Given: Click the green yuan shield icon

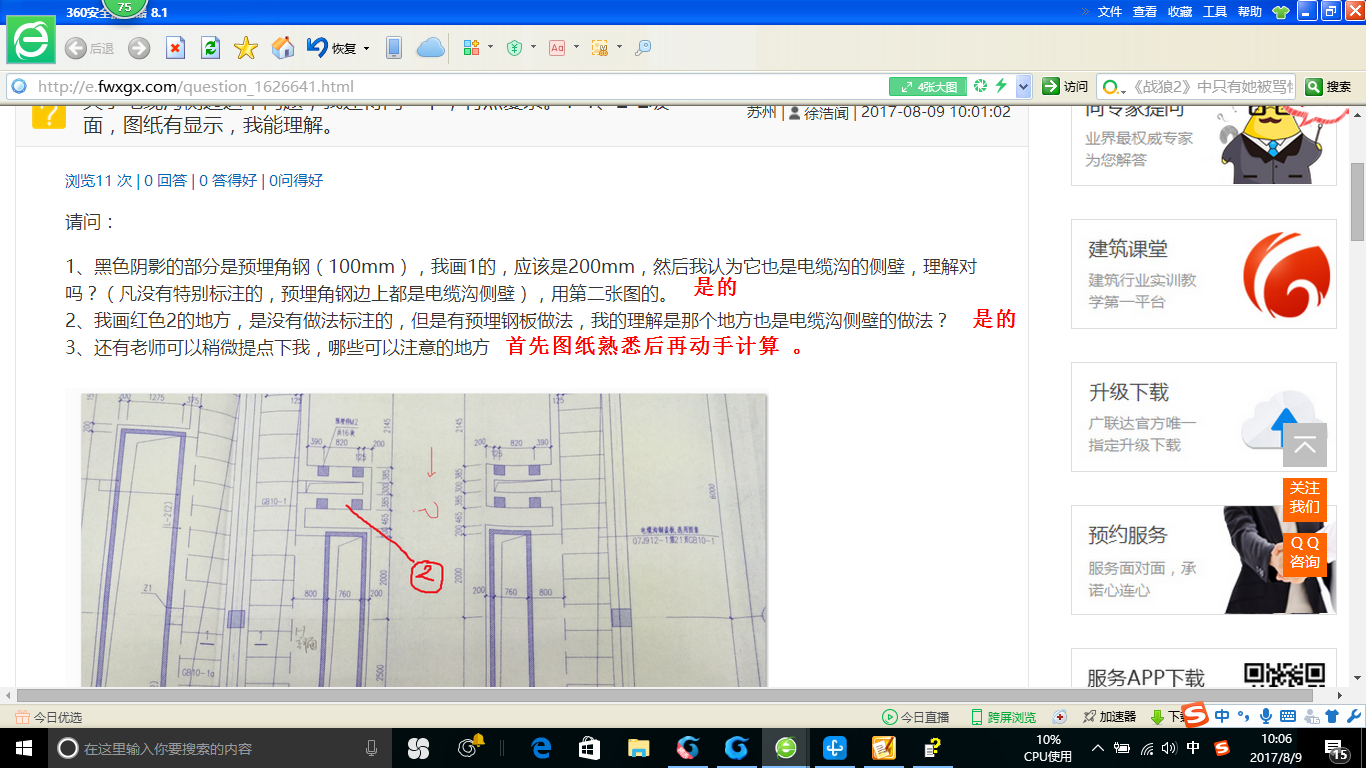Looking at the screenshot, I should tap(514, 48).
